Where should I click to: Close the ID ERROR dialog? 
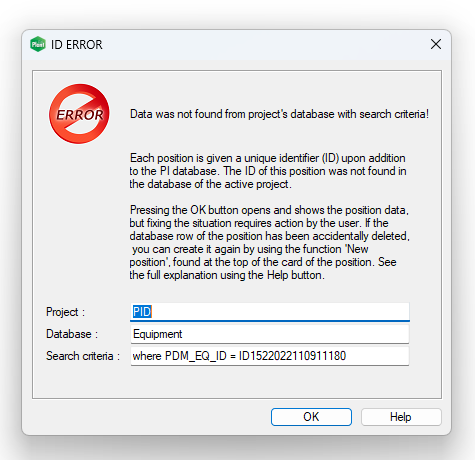436,44
